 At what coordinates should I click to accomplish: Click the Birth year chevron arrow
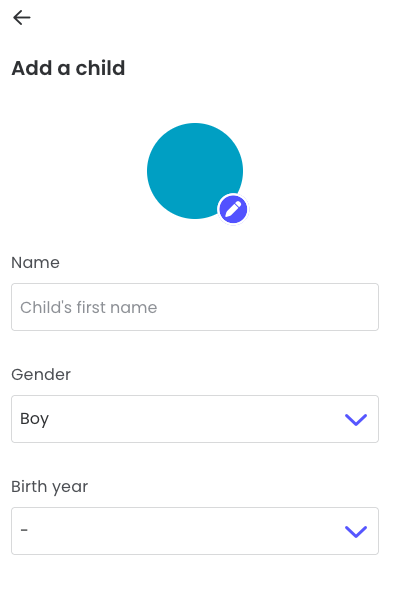pos(356,531)
